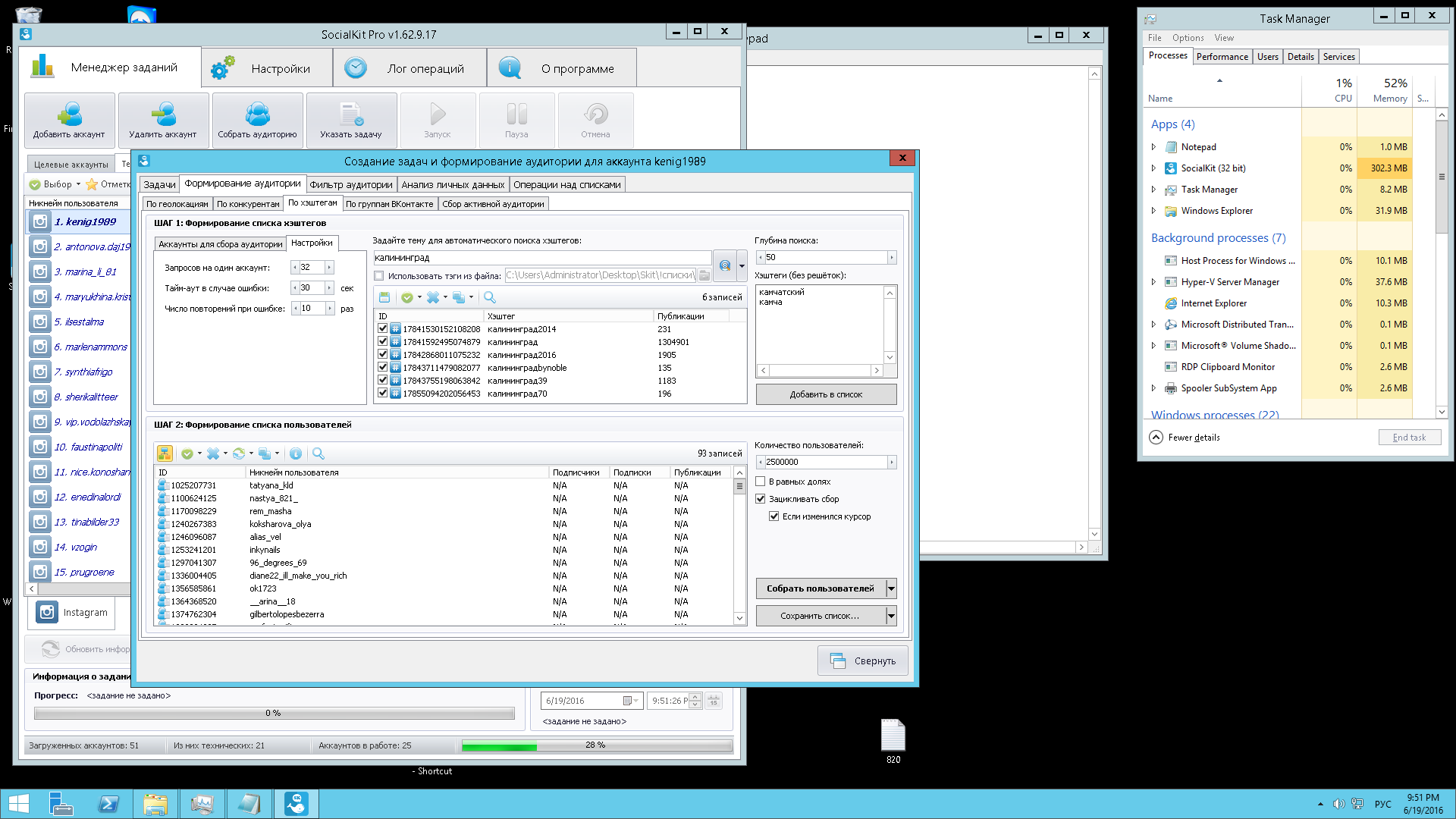Click the 0 % task progress bar
Screen dimensions: 1456x819
coord(274,714)
